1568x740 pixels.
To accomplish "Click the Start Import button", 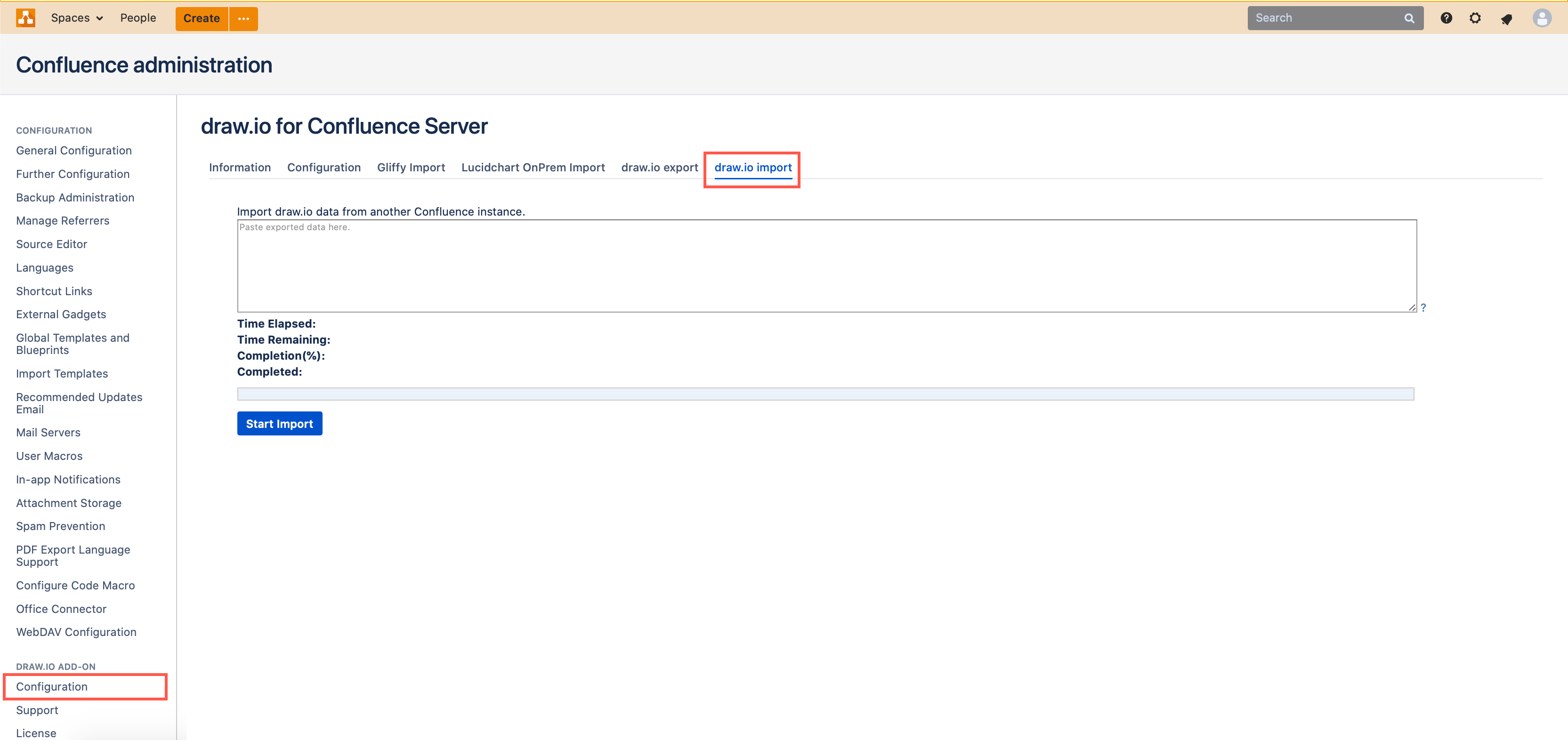I will pos(279,423).
